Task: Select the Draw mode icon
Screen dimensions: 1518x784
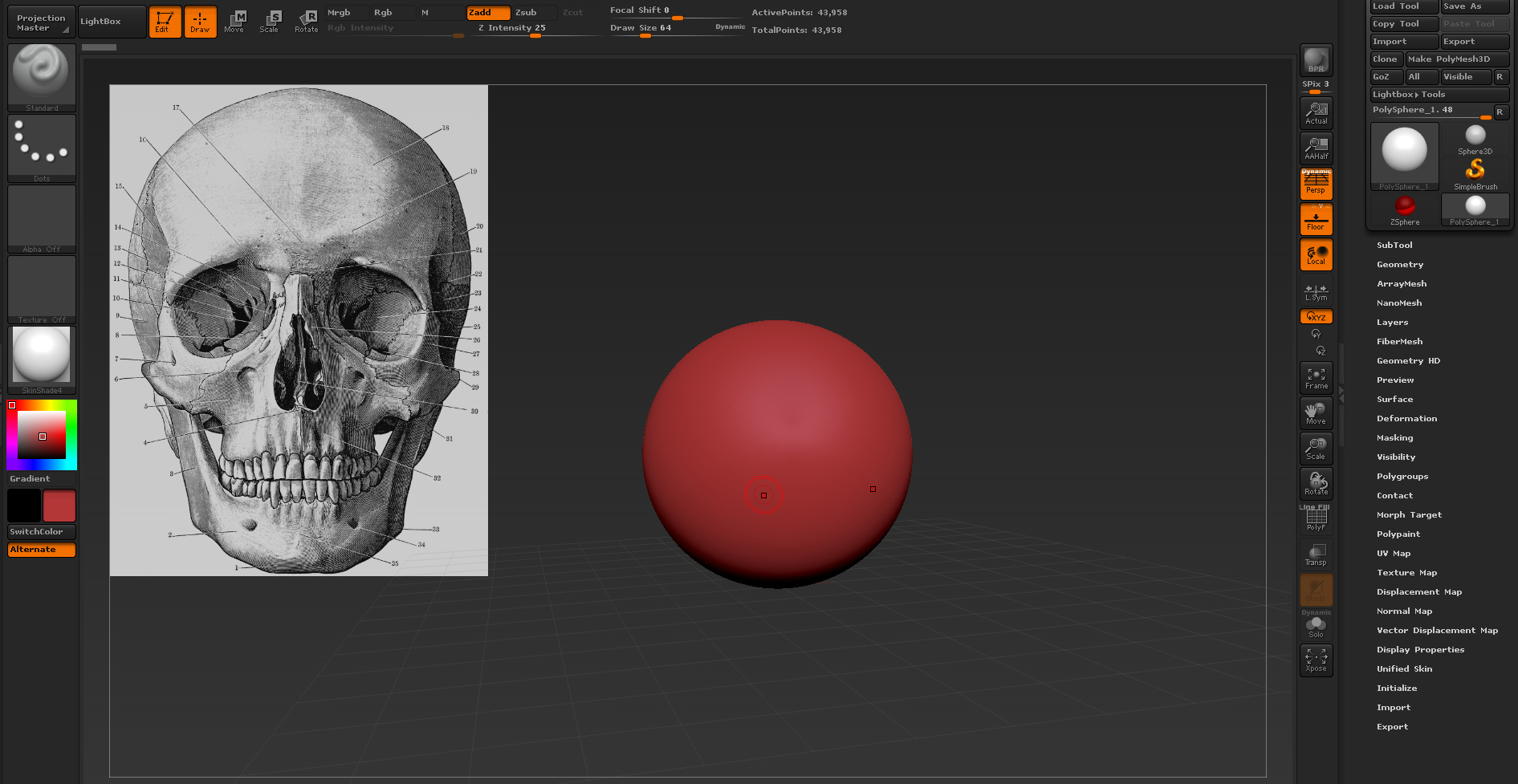Action: [200, 22]
